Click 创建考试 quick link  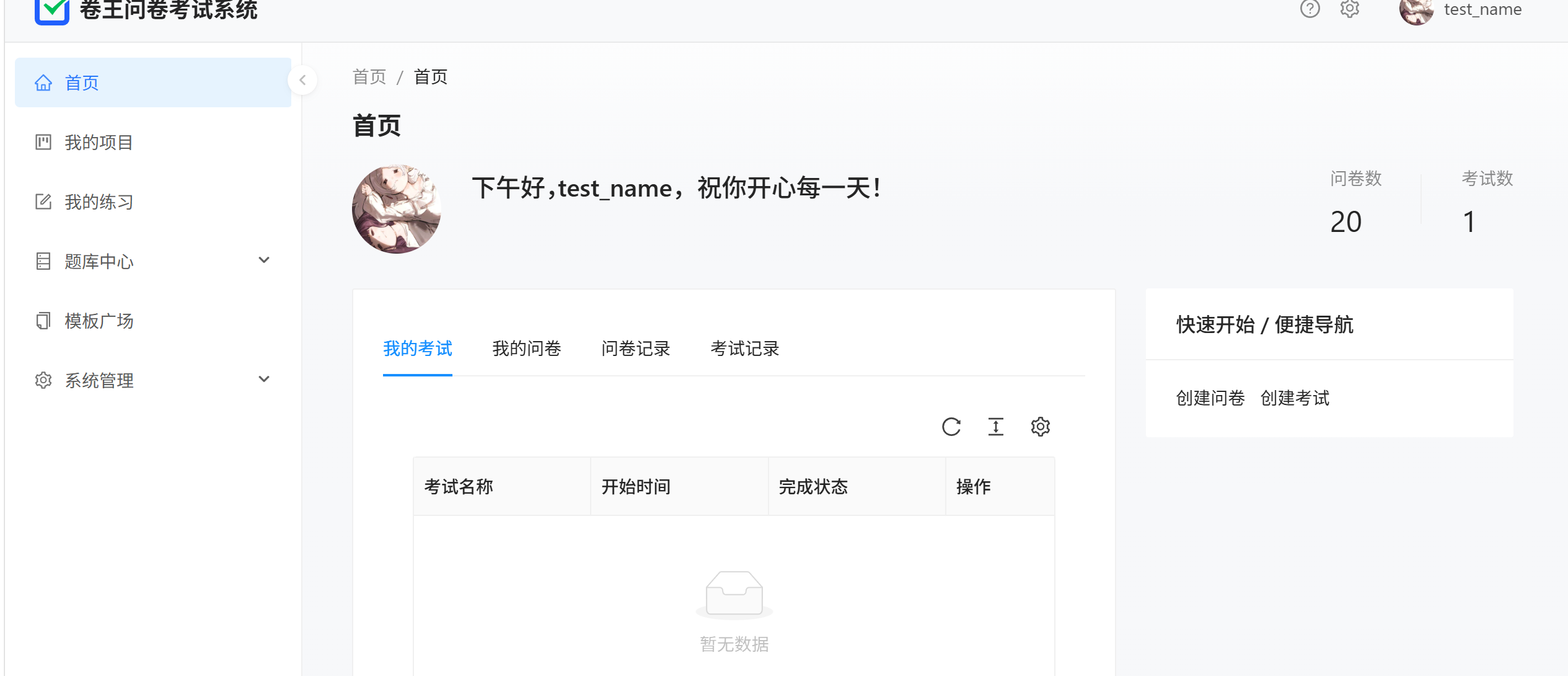(1295, 398)
